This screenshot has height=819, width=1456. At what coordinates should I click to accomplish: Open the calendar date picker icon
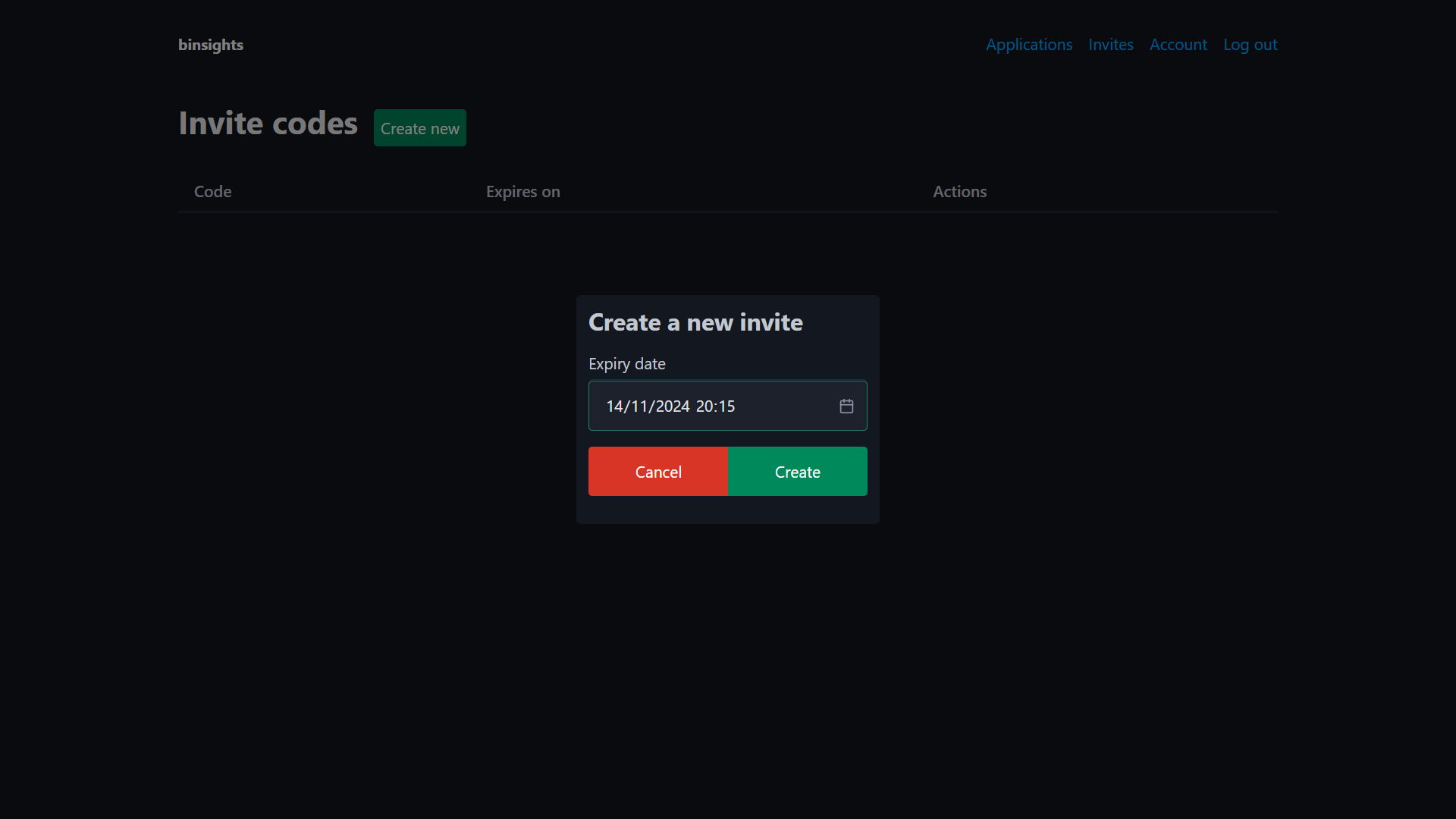(846, 406)
